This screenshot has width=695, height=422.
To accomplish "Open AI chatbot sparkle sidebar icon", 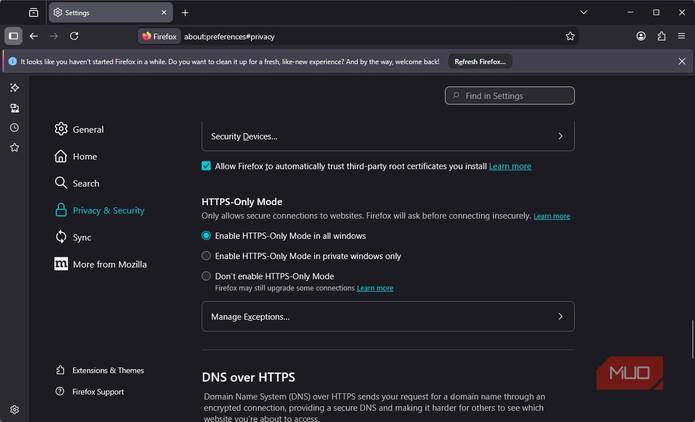I will point(15,88).
